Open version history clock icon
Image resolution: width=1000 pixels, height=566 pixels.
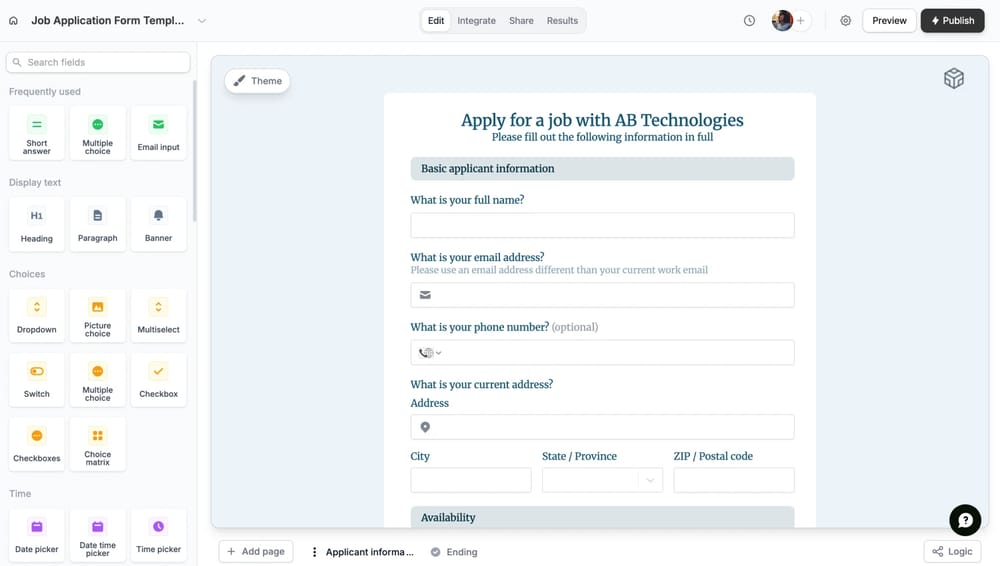point(749,20)
